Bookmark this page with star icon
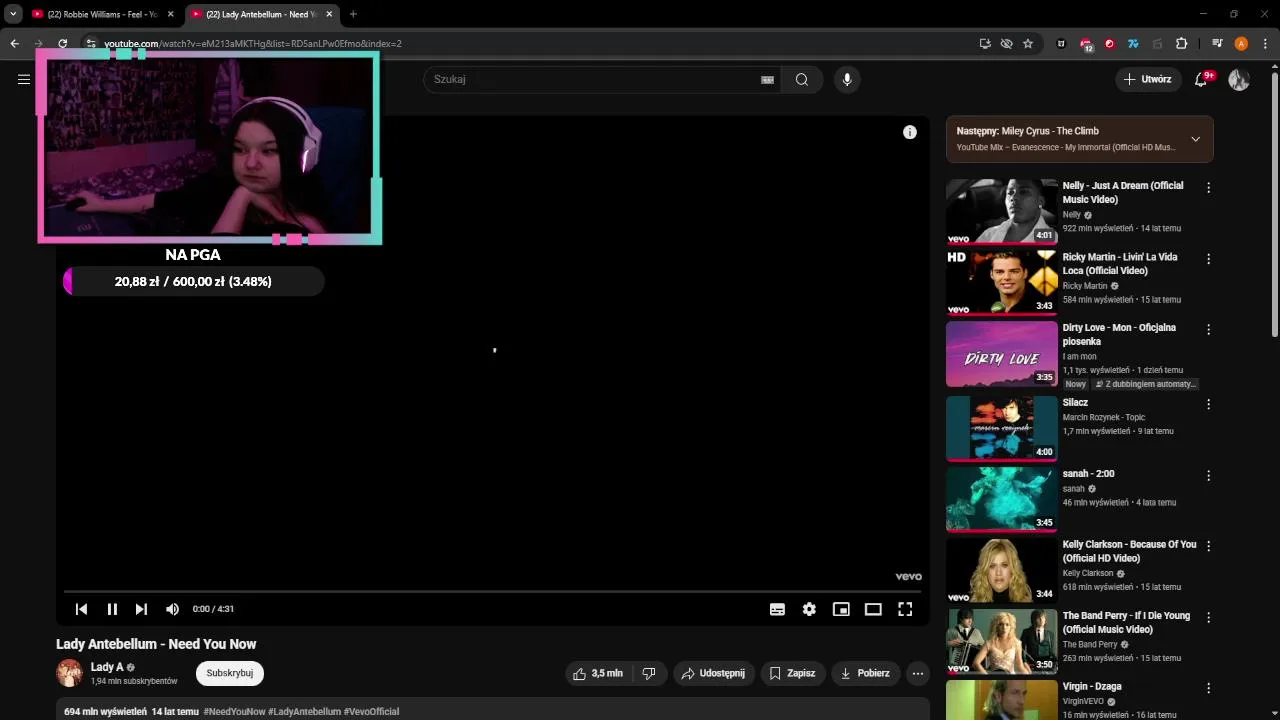The width and height of the screenshot is (1280, 720). (x=1028, y=43)
